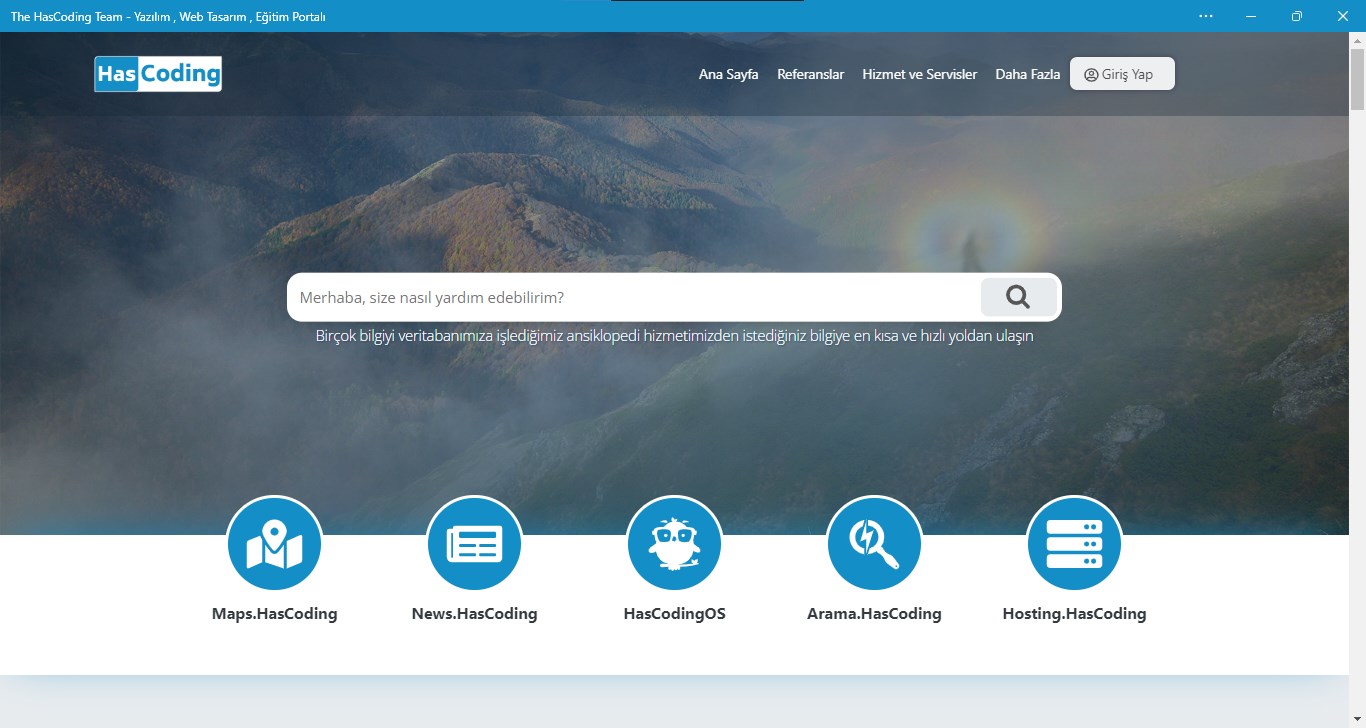Open the News.HasCoding newspaper icon
This screenshot has height=728, width=1366.
pos(474,544)
